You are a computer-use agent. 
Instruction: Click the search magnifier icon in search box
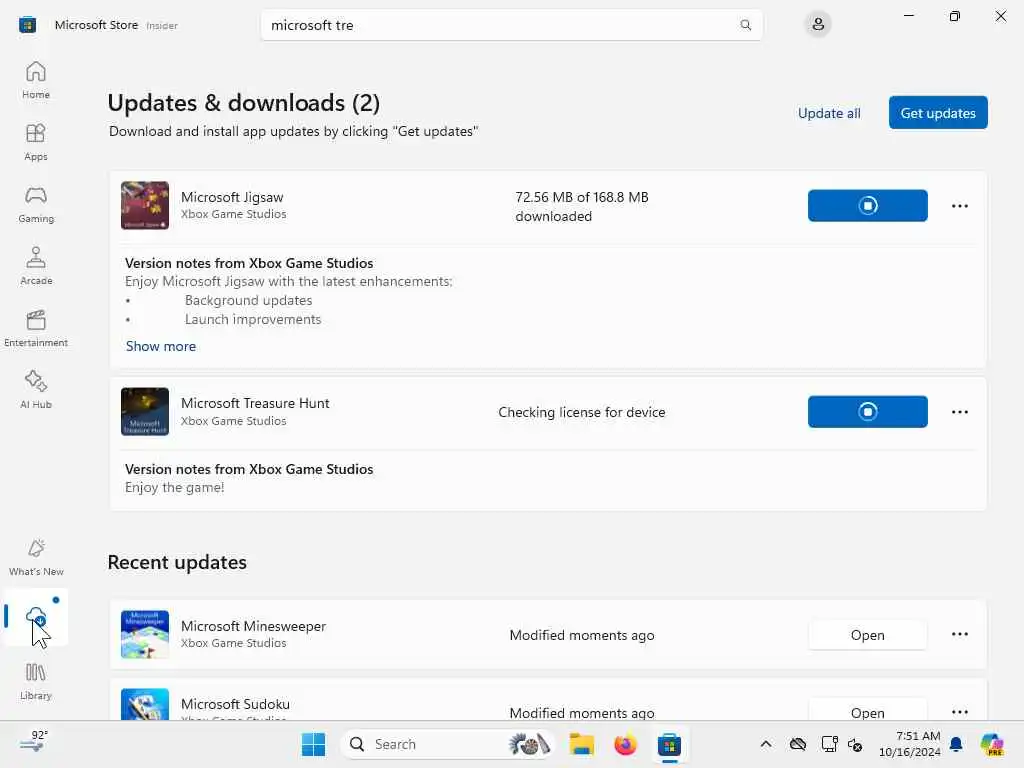(745, 25)
